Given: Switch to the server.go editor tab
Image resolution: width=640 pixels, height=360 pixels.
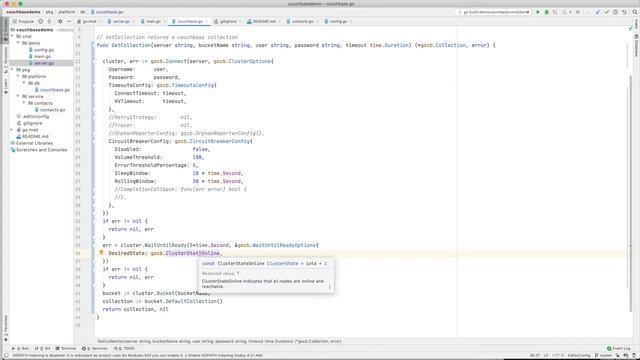Looking at the screenshot, I should [x=119, y=21].
